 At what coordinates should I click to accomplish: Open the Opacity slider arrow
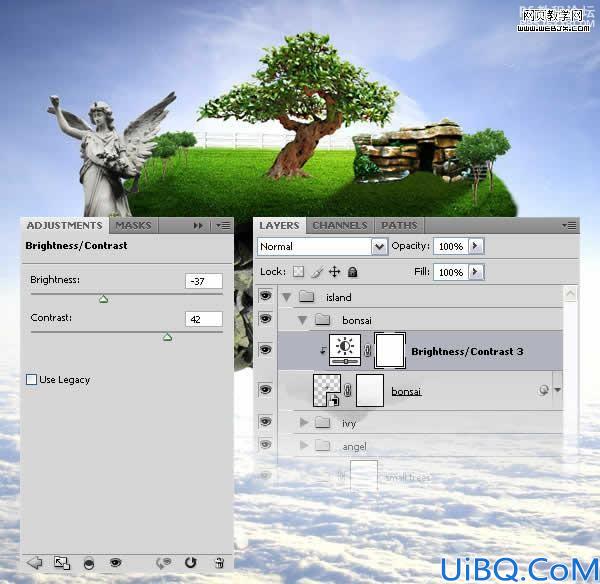(476, 246)
